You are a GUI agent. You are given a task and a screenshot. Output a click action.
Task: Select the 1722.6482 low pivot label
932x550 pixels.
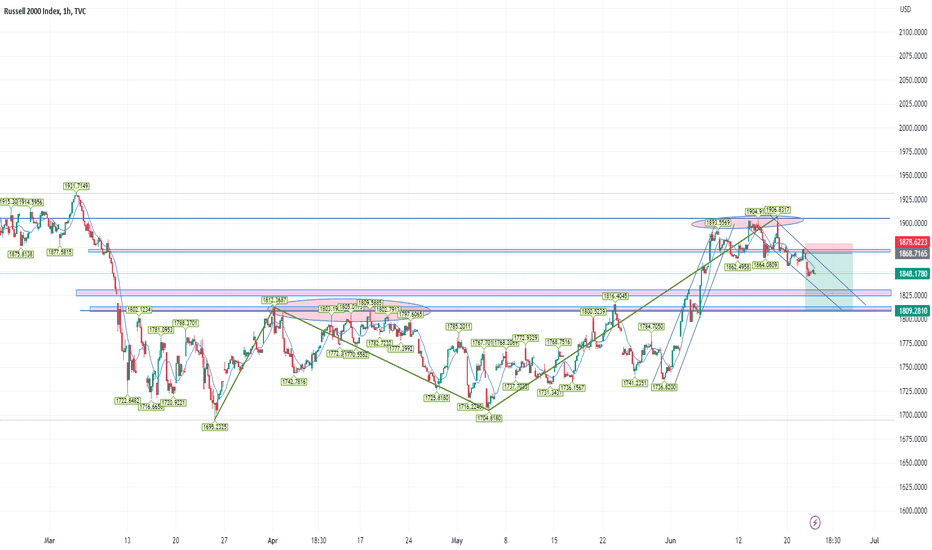click(127, 401)
